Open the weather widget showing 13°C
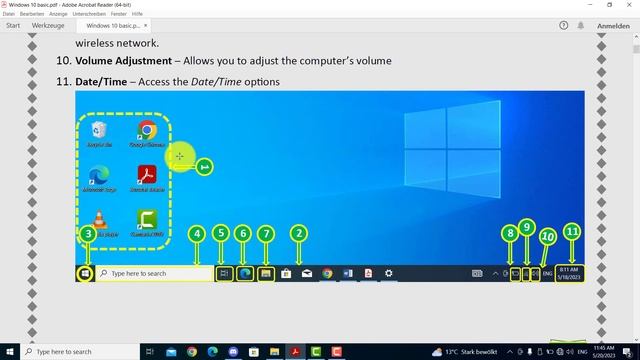This screenshot has height=360, width=640. pos(465,351)
